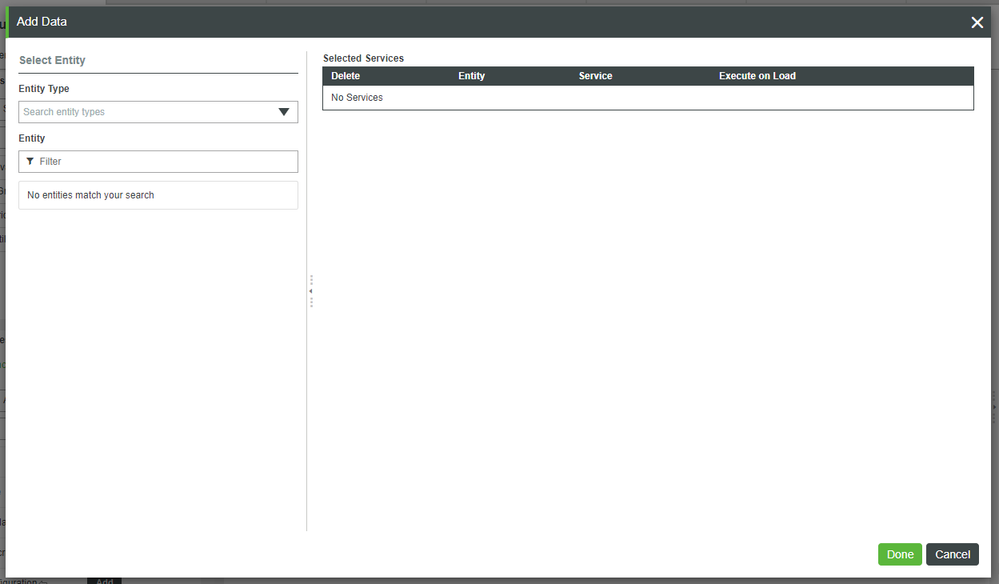Click the Service column header
The image size is (999, 584).
pyautogui.click(x=595, y=76)
